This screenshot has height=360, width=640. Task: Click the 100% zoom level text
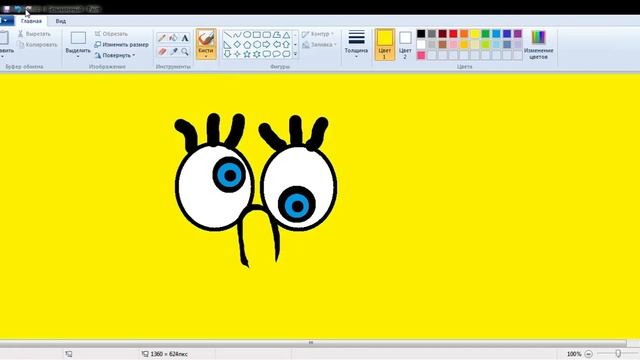click(574, 354)
